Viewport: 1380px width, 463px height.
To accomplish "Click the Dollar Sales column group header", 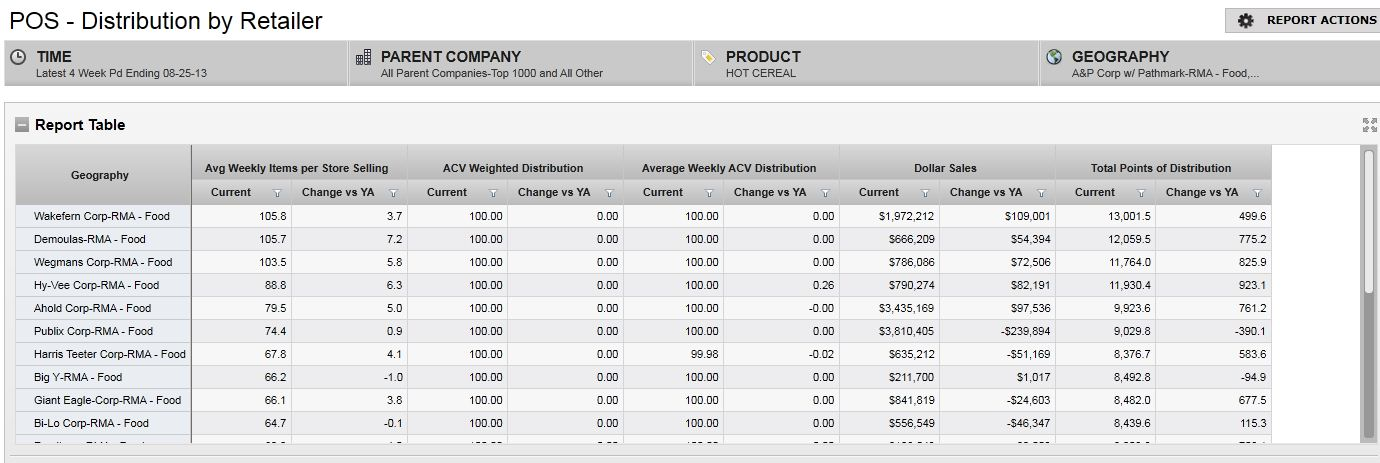I will (945, 168).
